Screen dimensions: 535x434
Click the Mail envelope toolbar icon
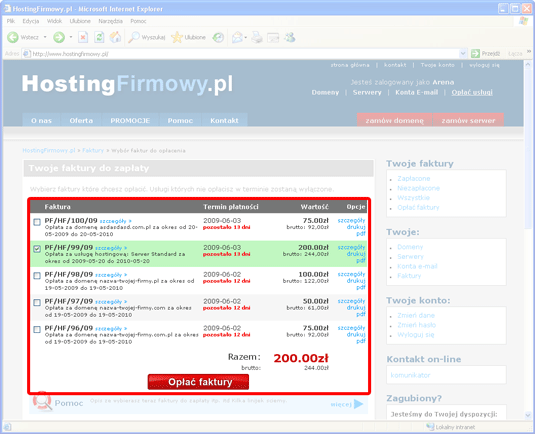(237, 37)
